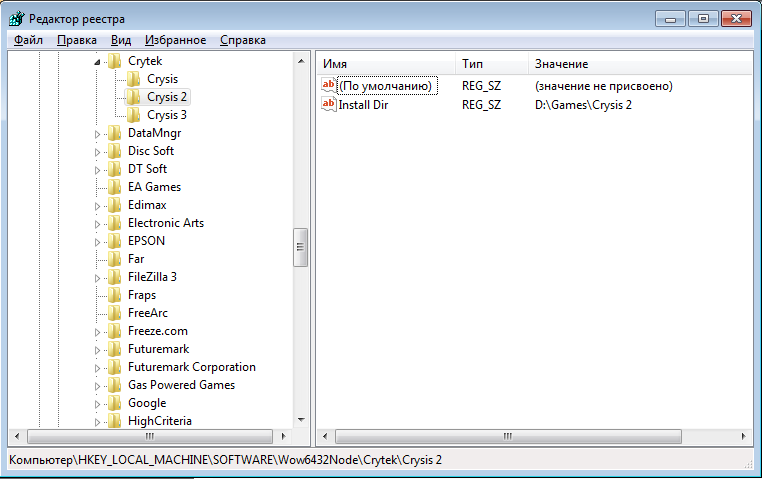
Task: Click the string icon beside Install Dir
Action: coord(329,104)
